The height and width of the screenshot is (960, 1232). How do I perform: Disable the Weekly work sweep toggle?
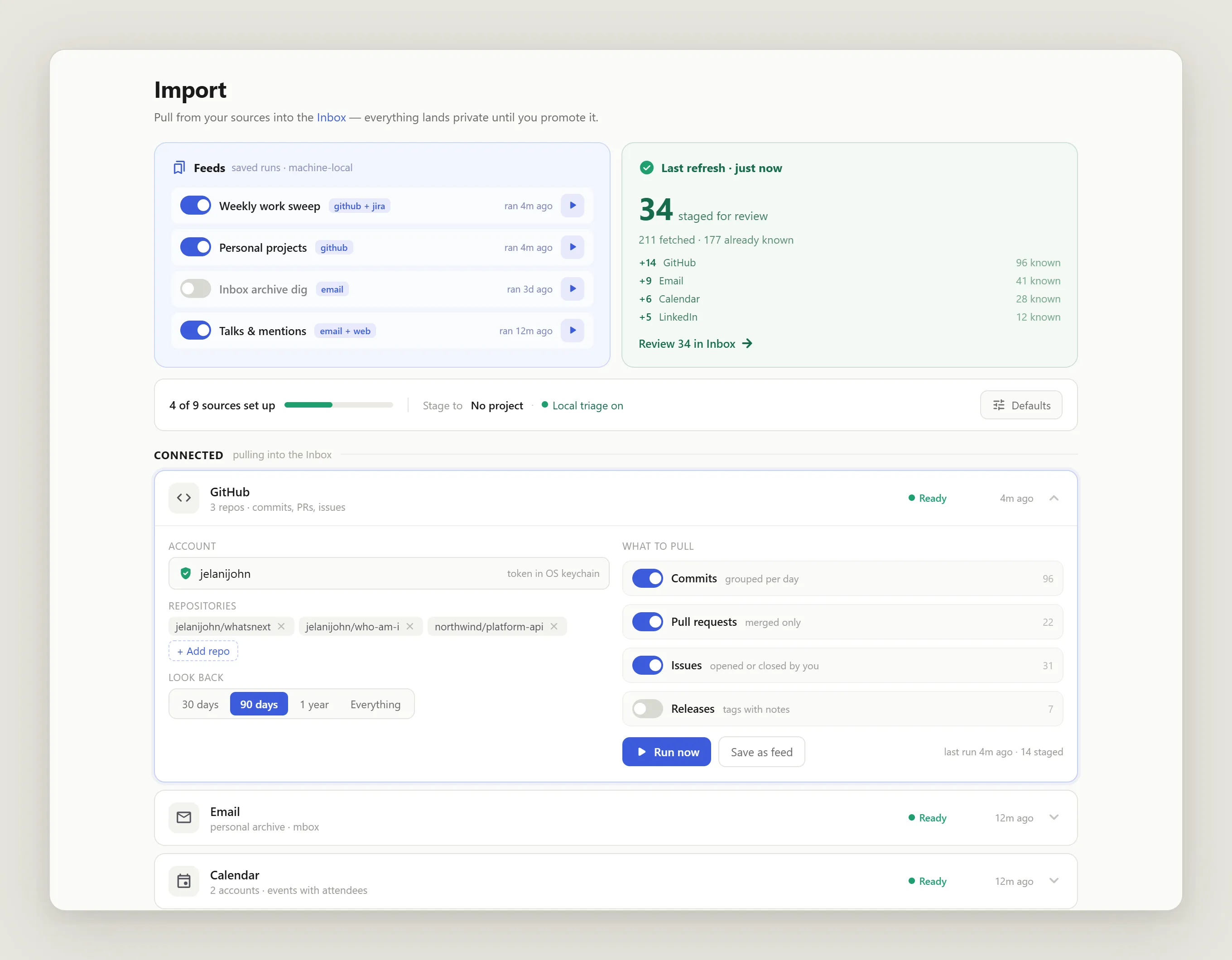pyautogui.click(x=195, y=205)
